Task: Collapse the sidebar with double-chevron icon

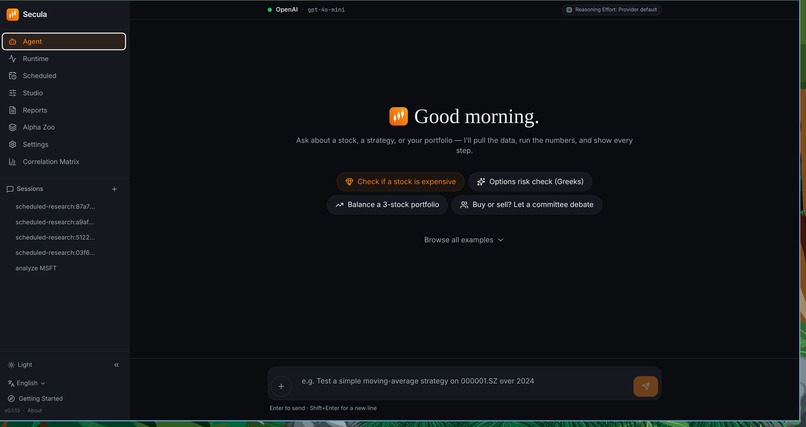Action: tap(116, 365)
